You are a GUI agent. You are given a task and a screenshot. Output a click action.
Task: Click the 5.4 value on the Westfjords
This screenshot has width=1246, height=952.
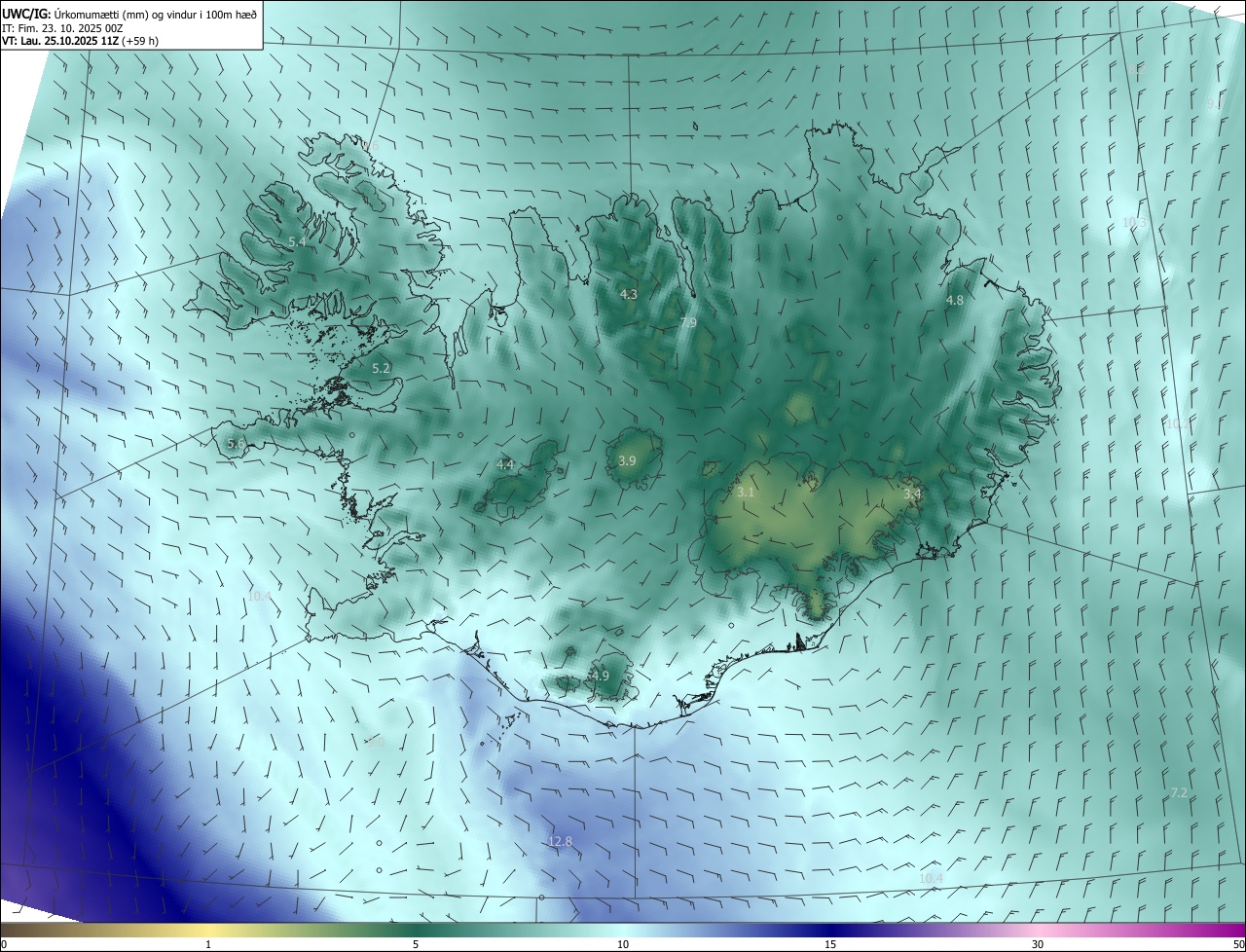[x=297, y=241]
